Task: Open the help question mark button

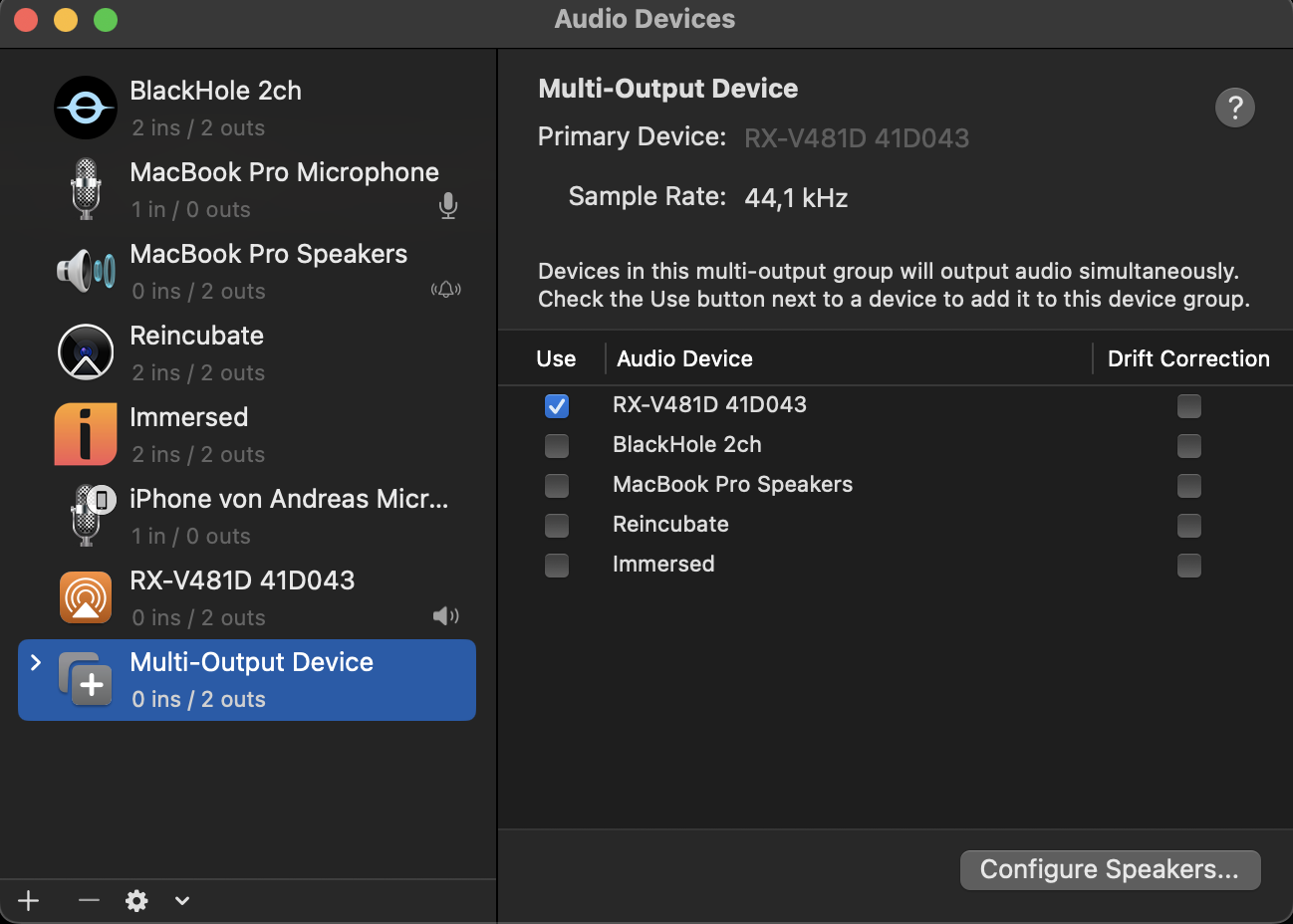Action: 1234,108
